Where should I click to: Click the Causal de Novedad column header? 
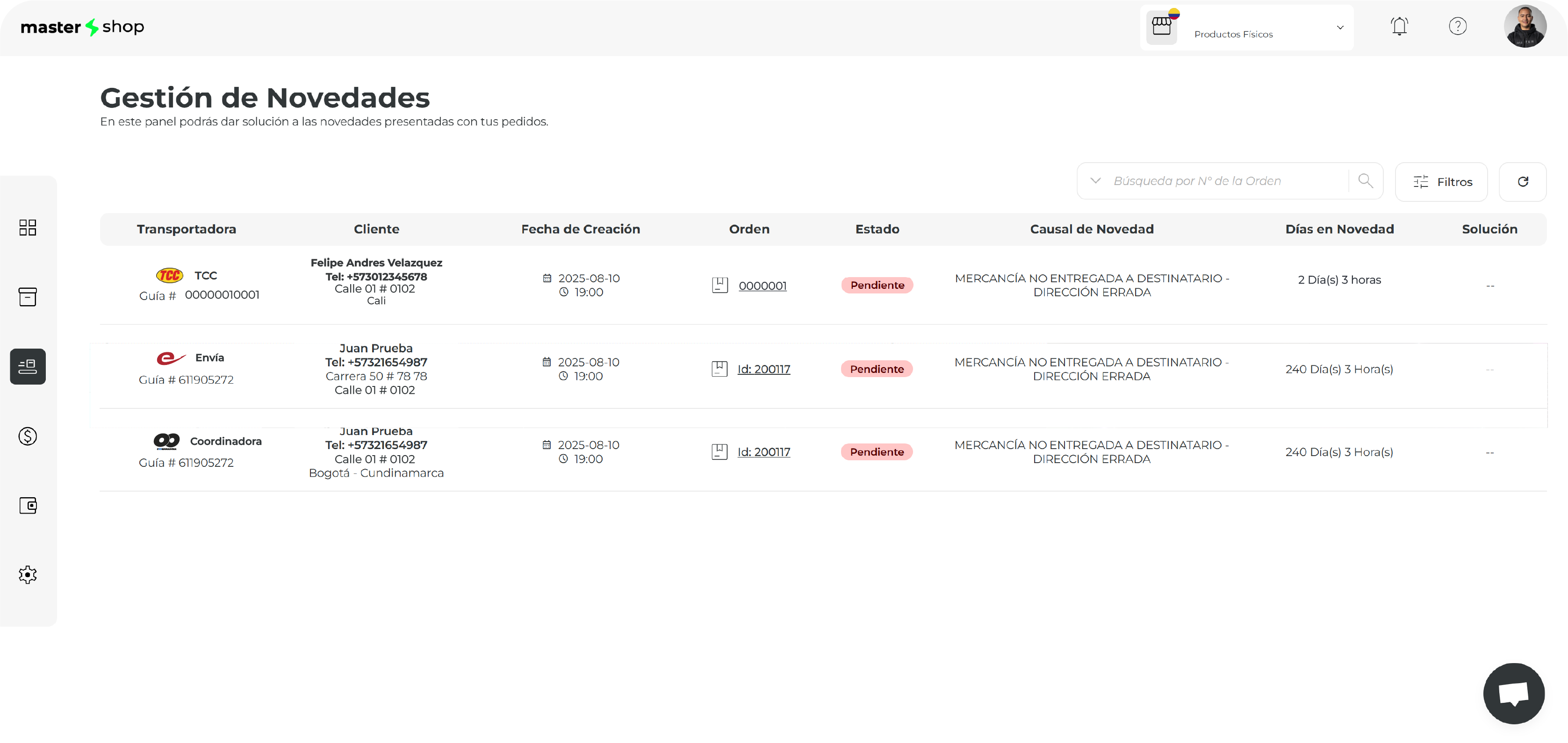click(x=1092, y=229)
